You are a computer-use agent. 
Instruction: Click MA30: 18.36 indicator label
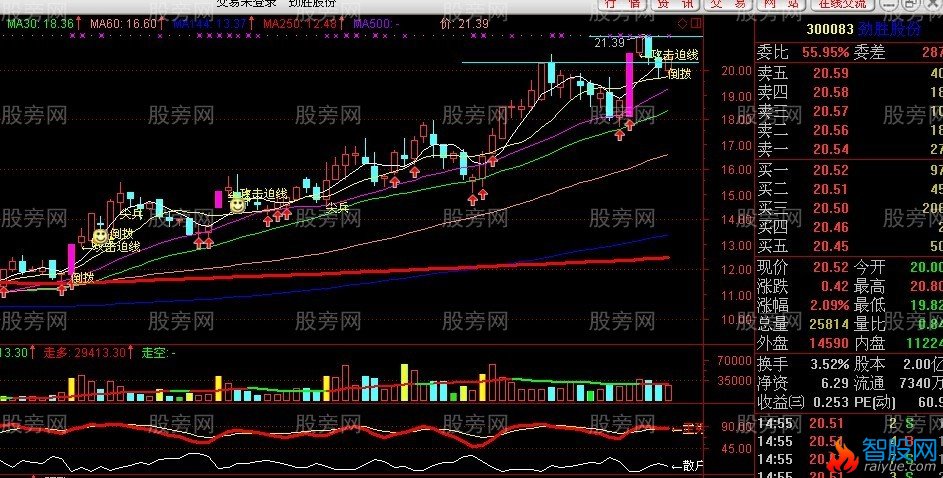[41, 24]
